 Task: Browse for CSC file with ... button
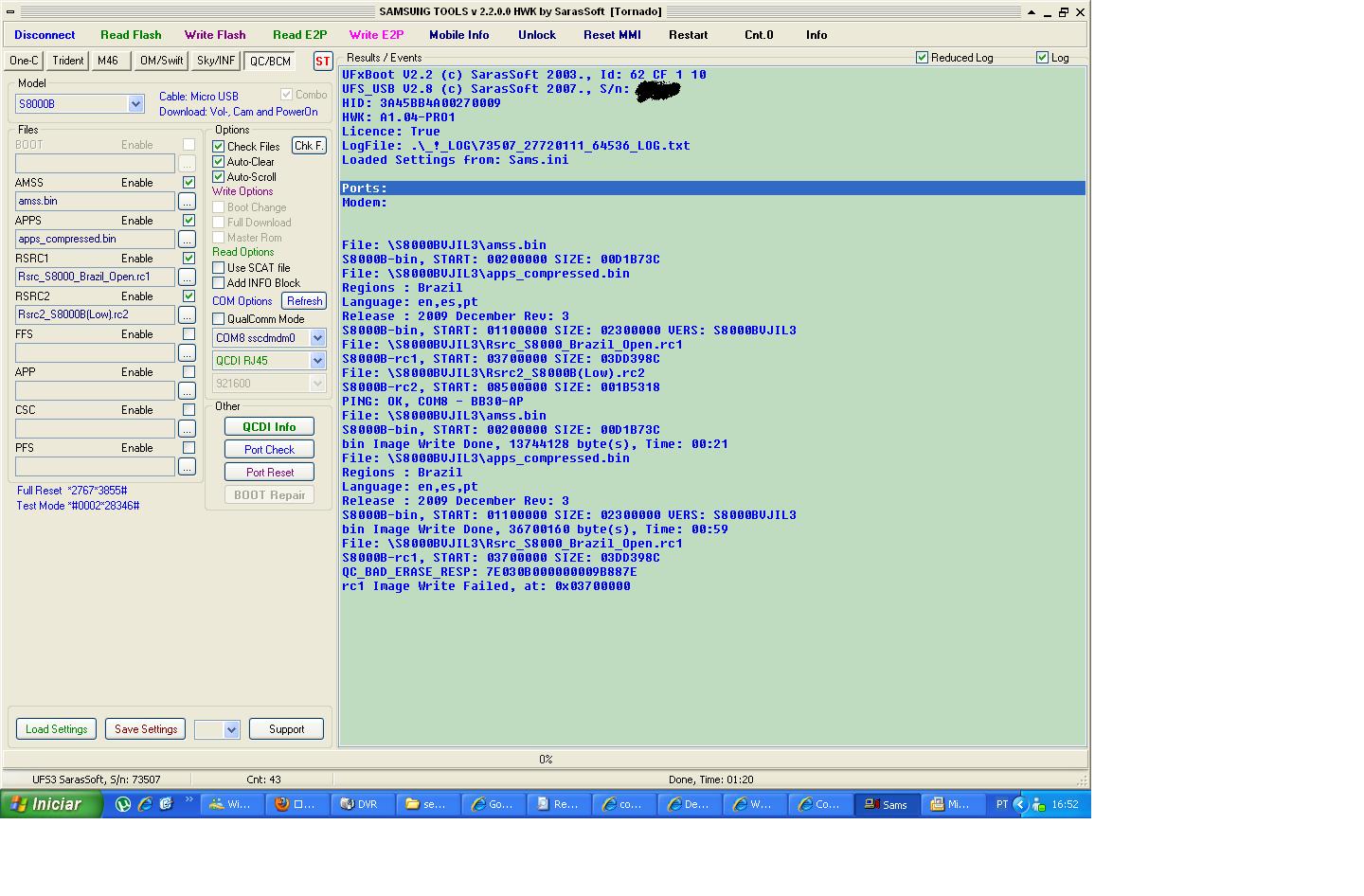(x=187, y=429)
